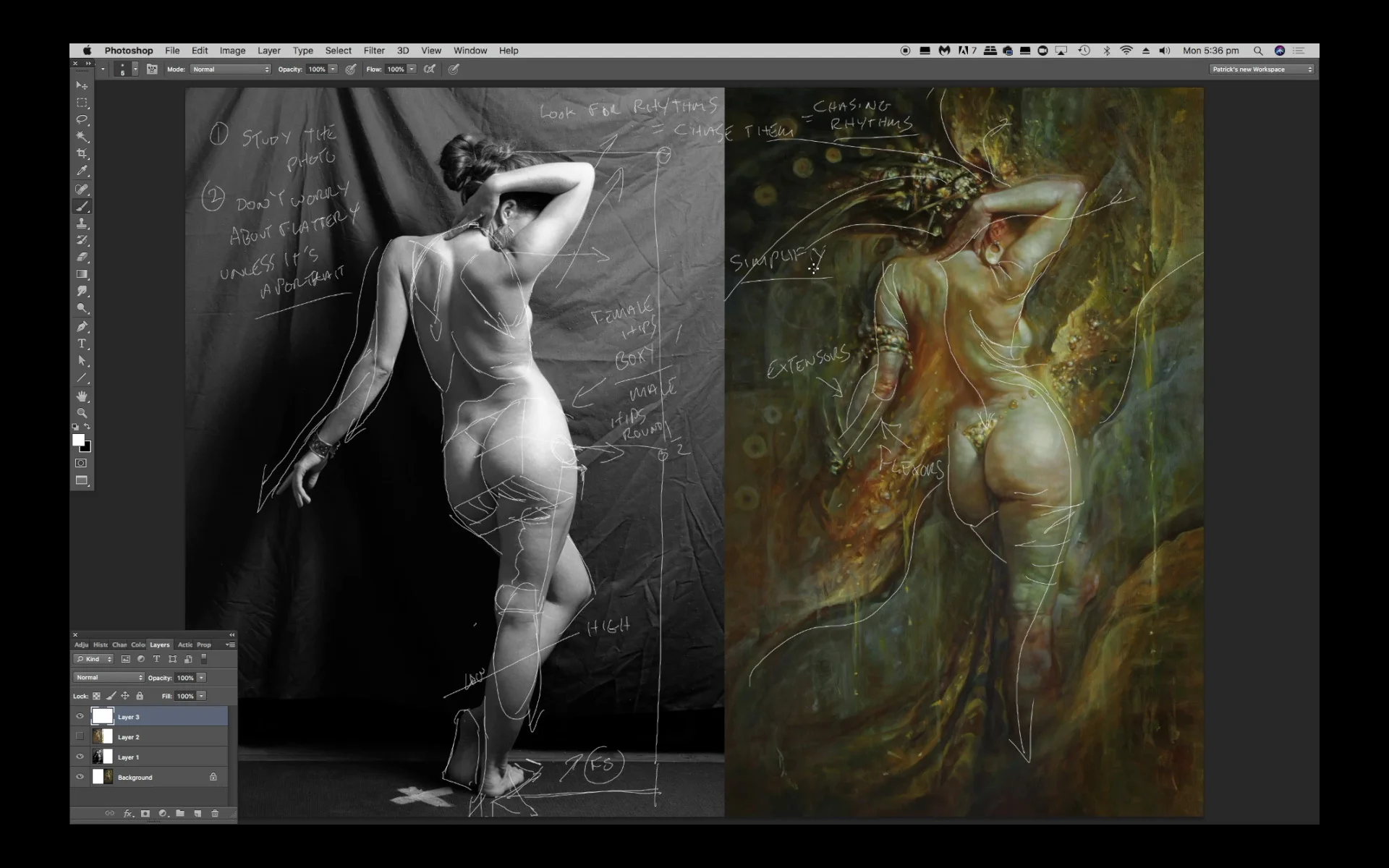The width and height of the screenshot is (1389, 868).
Task: Select the Move tool
Action: (82, 85)
